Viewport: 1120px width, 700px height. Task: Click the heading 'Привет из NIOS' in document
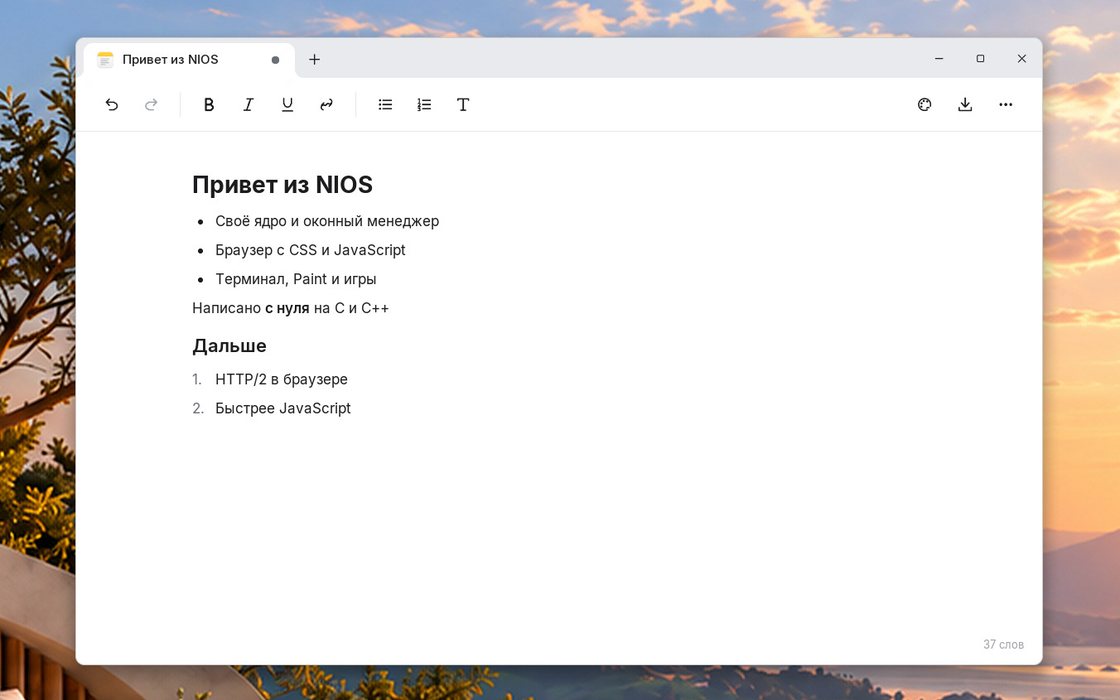point(282,185)
